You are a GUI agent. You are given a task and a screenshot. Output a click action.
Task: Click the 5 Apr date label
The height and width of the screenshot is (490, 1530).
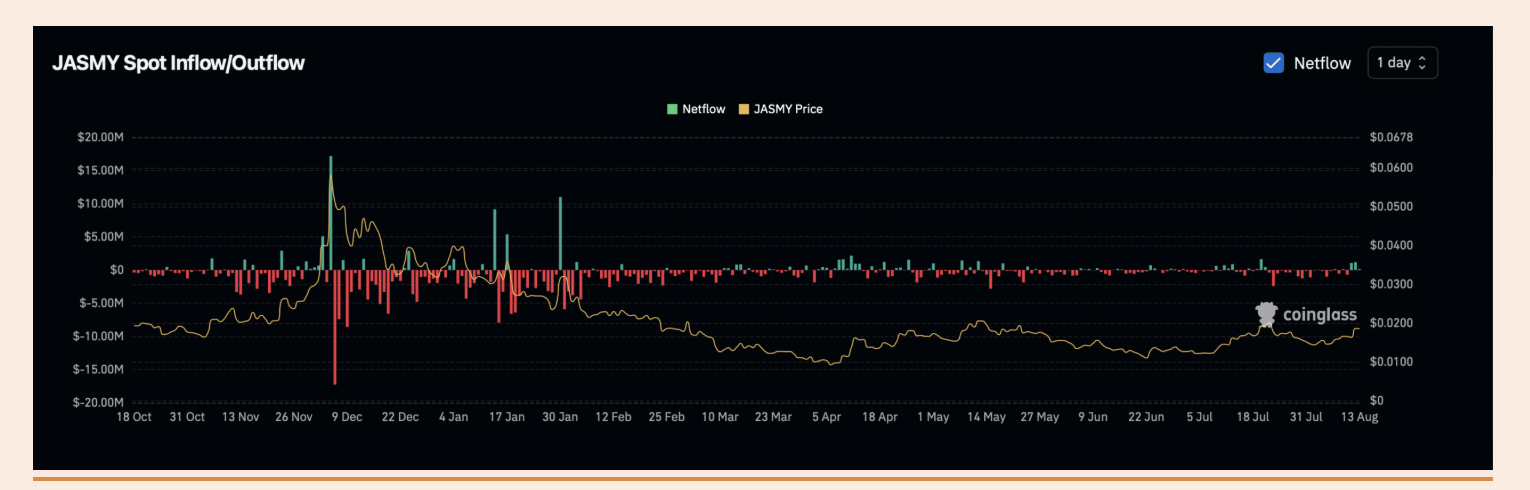tap(827, 417)
